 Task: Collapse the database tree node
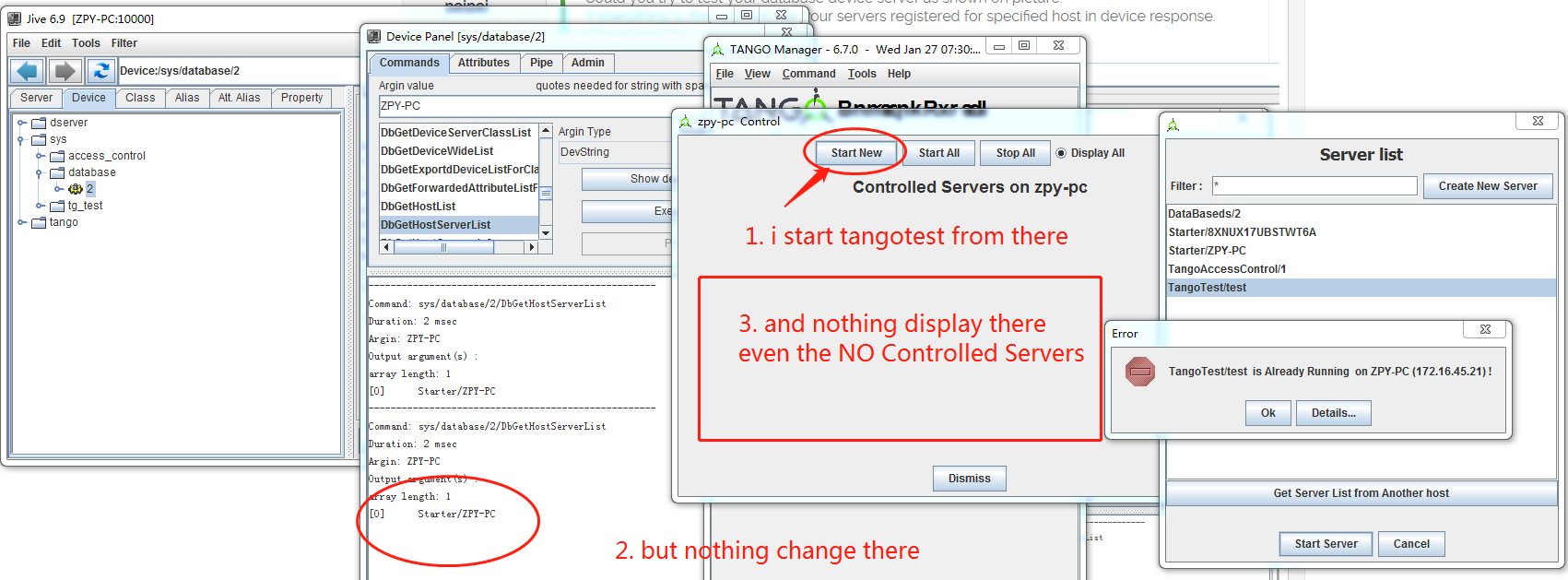pos(40,172)
